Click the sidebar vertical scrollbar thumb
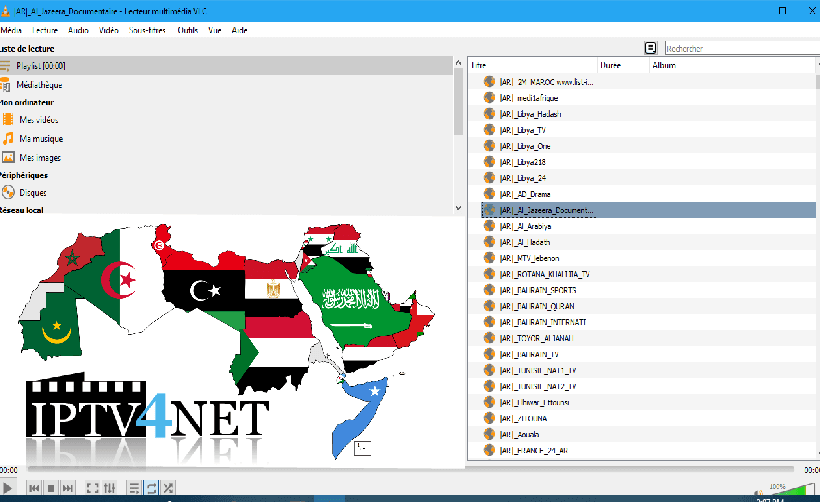The image size is (820, 502). point(459,102)
